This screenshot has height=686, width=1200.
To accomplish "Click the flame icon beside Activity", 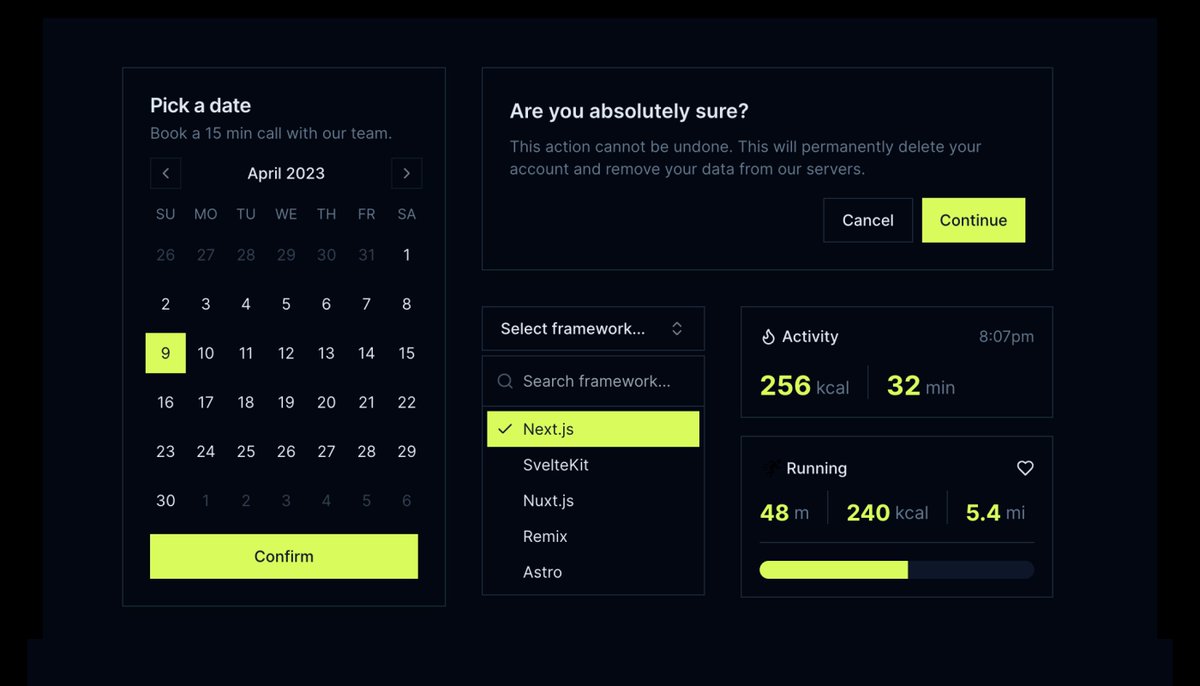I will (768, 337).
